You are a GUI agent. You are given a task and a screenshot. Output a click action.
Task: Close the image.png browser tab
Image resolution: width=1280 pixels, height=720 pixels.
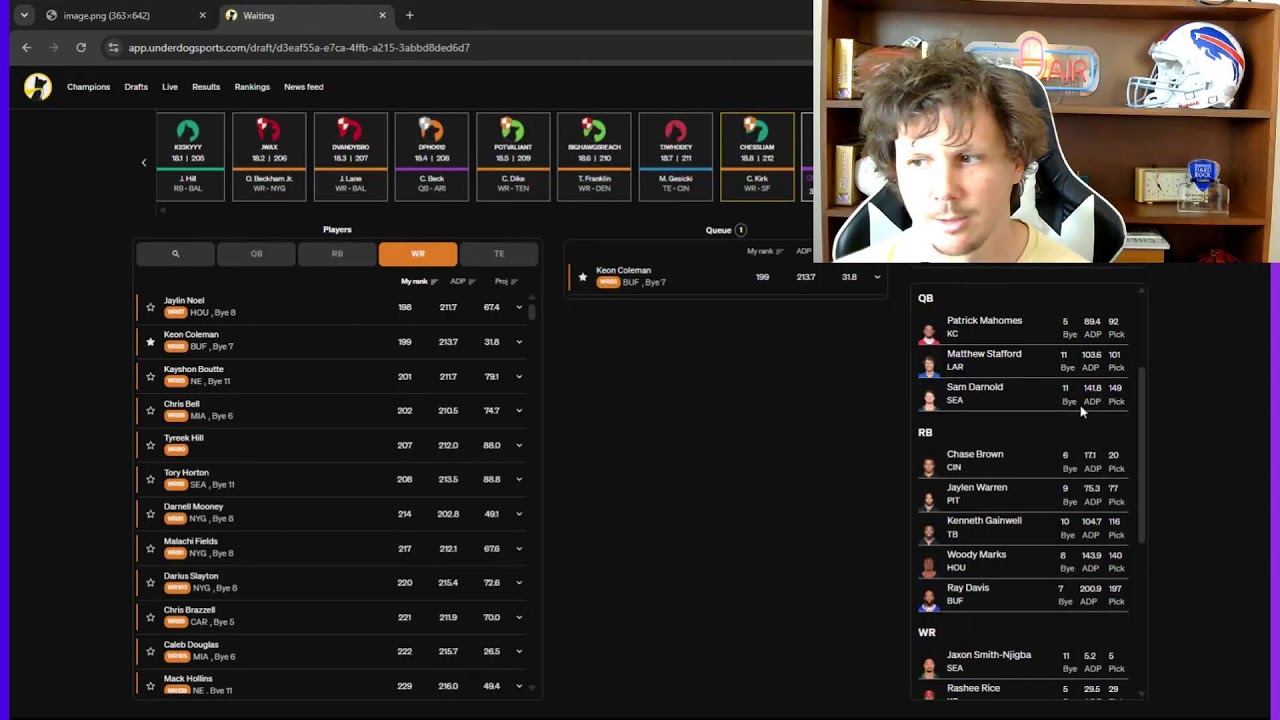(x=202, y=15)
